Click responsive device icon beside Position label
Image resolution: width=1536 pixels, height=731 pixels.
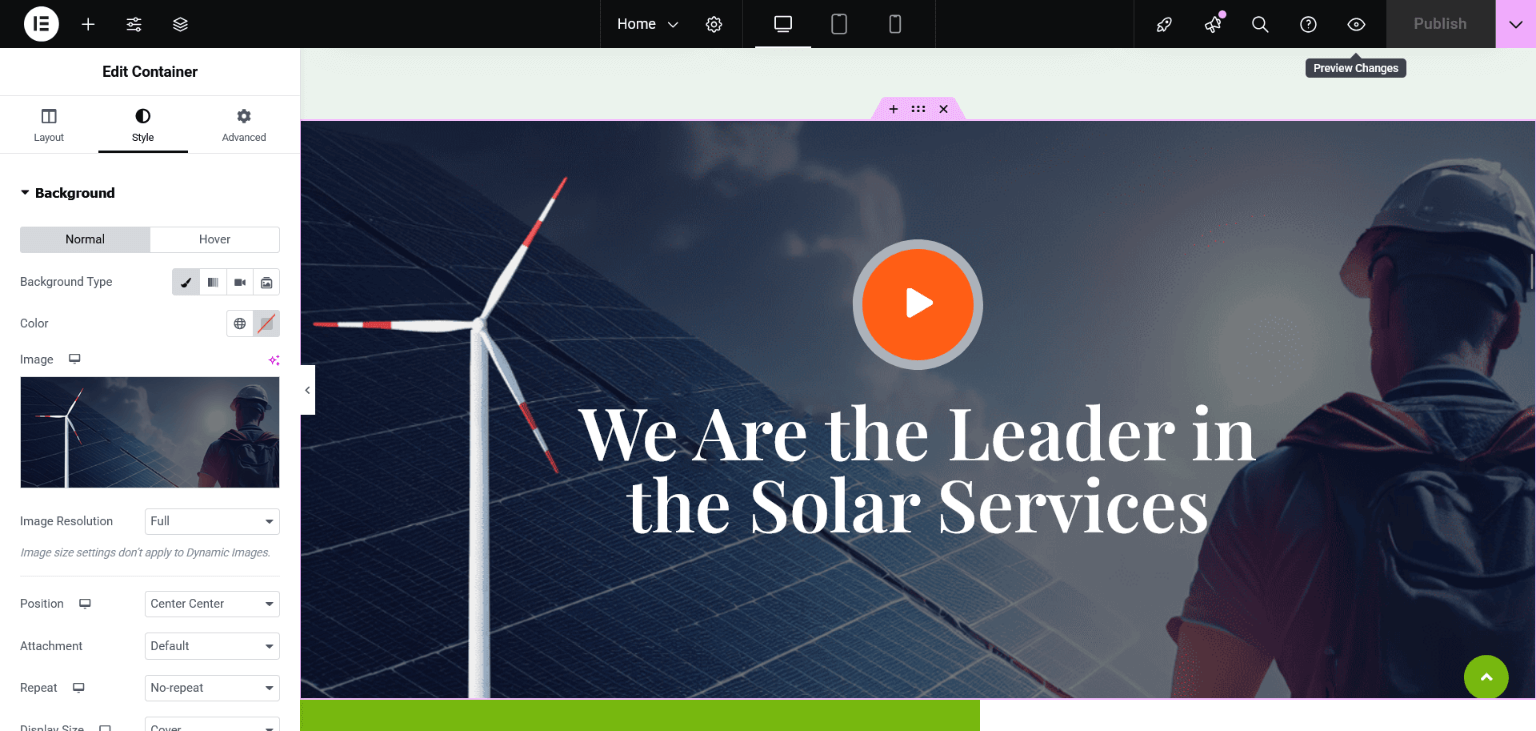click(85, 604)
